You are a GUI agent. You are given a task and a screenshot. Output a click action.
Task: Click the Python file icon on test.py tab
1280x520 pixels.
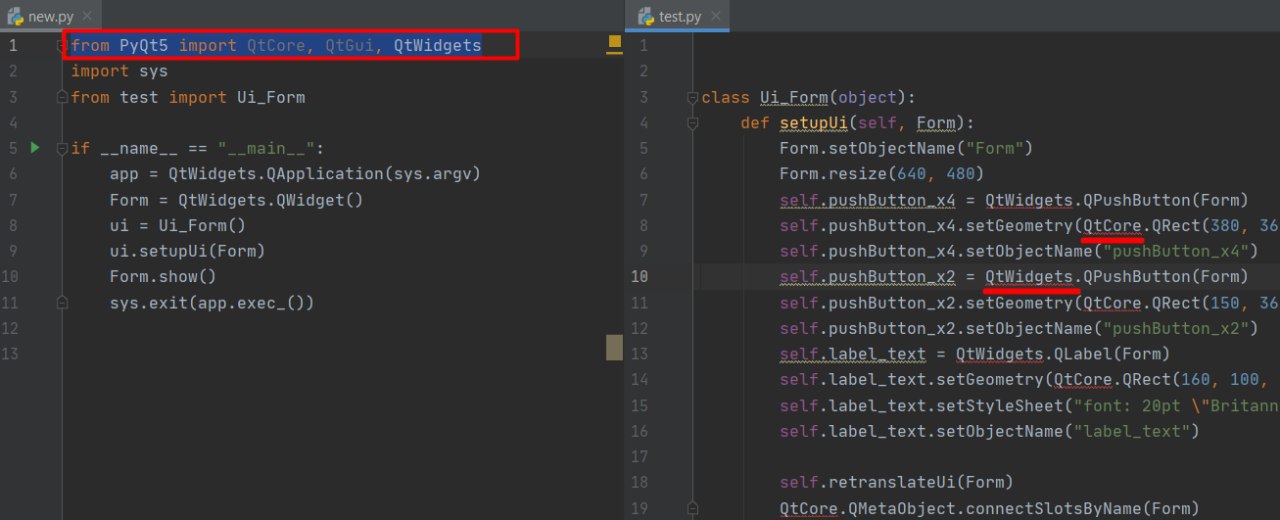[x=646, y=17]
